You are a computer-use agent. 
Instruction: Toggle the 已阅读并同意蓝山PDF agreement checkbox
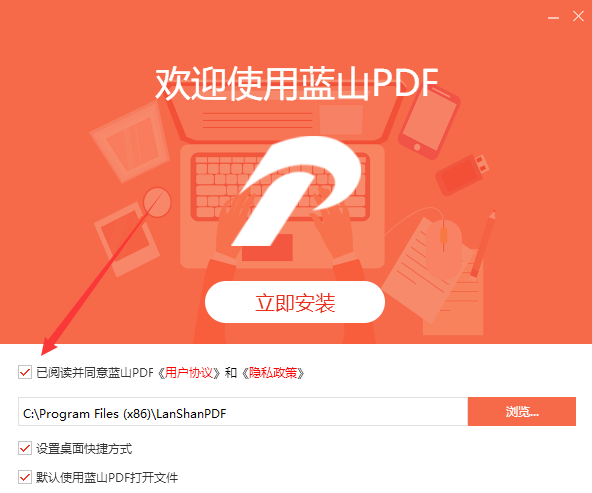point(25,373)
